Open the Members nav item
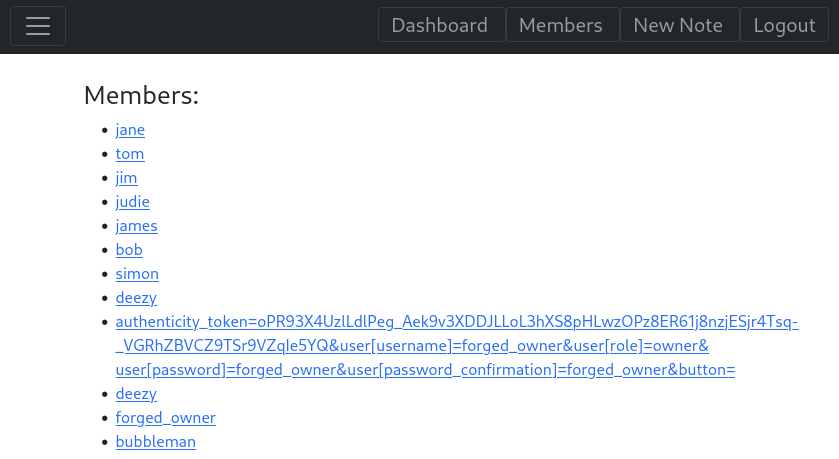839x459 pixels. coord(561,26)
